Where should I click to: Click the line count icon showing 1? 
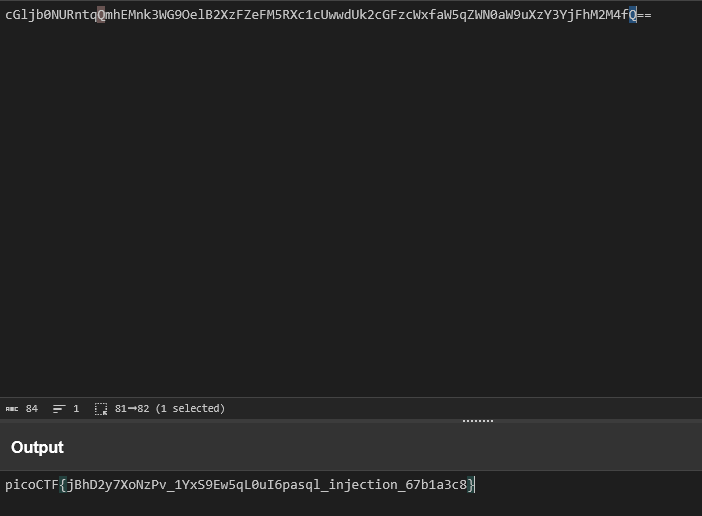tap(59, 409)
